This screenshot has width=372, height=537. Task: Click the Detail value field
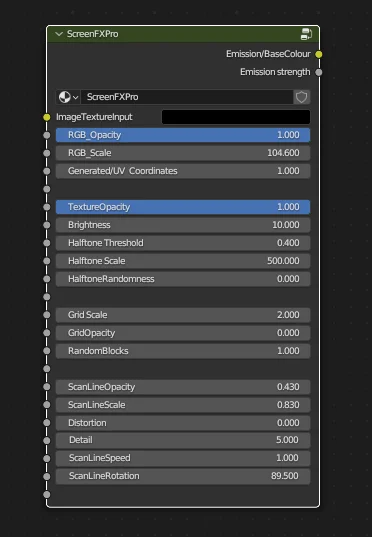point(183,440)
